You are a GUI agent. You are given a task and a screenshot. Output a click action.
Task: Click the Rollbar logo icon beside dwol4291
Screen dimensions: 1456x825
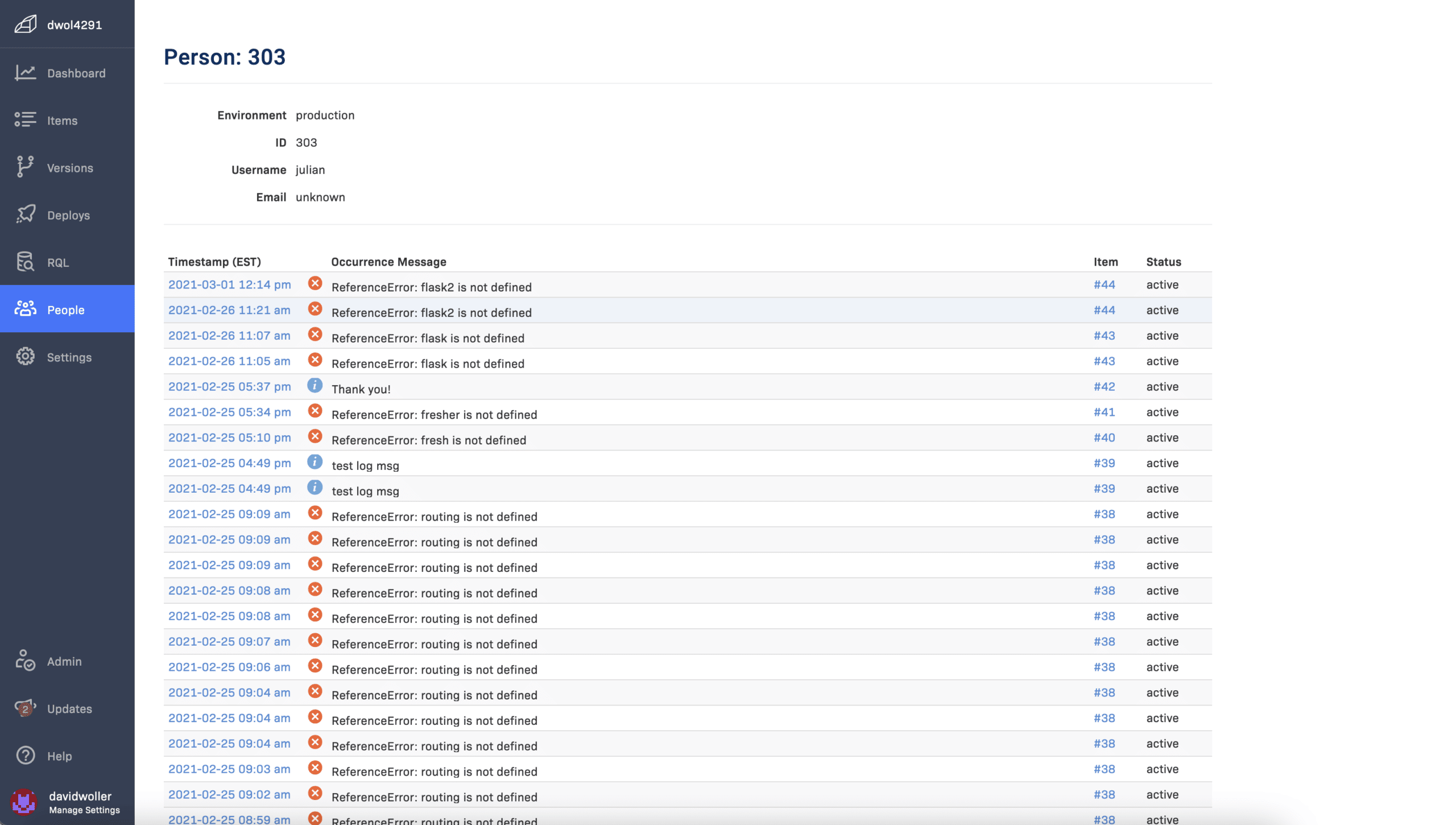pyautogui.click(x=25, y=24)
